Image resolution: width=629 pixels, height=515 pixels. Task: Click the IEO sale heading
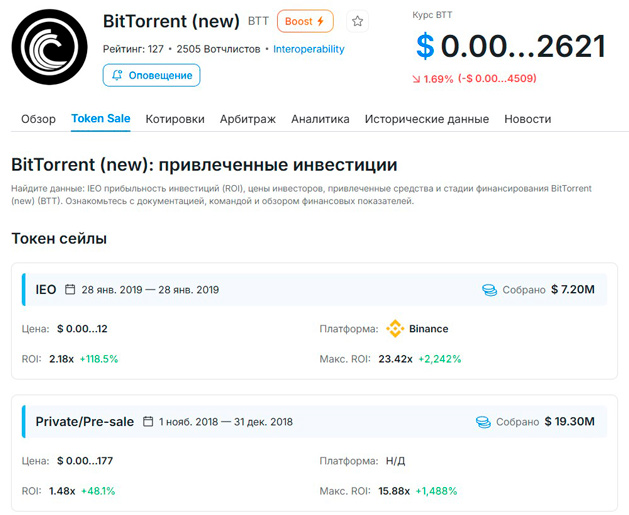click(46, 290)
